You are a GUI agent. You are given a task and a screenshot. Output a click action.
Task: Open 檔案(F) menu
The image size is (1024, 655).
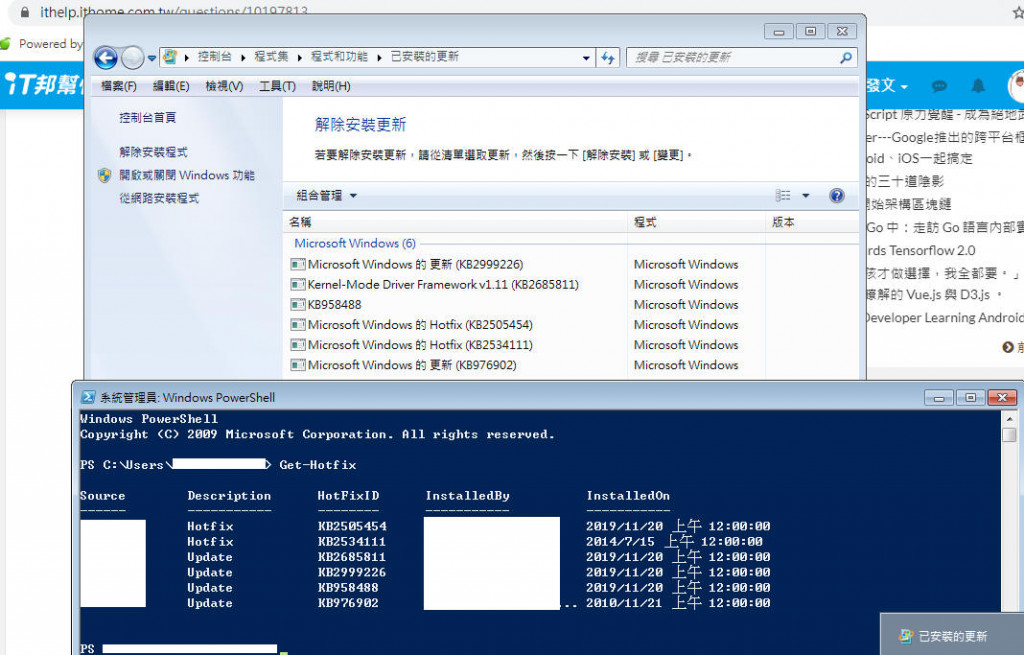[119, 86]
